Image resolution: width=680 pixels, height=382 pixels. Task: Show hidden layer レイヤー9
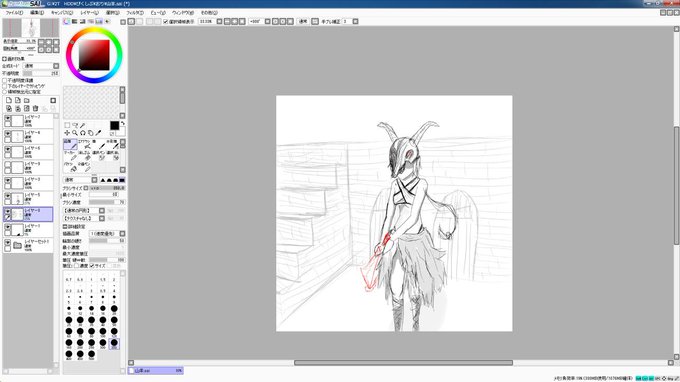[x=8, y=164]
